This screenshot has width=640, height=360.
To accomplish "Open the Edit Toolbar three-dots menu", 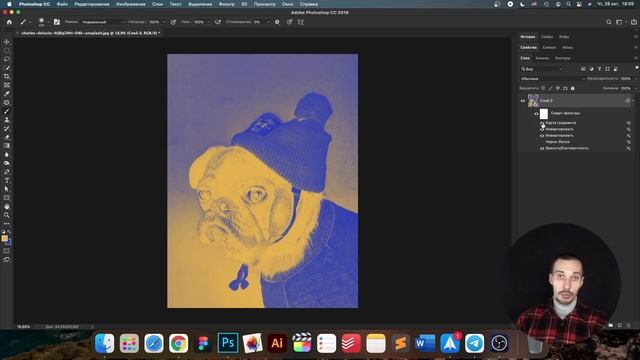I will pyautogui.click(x=7, y=224).
